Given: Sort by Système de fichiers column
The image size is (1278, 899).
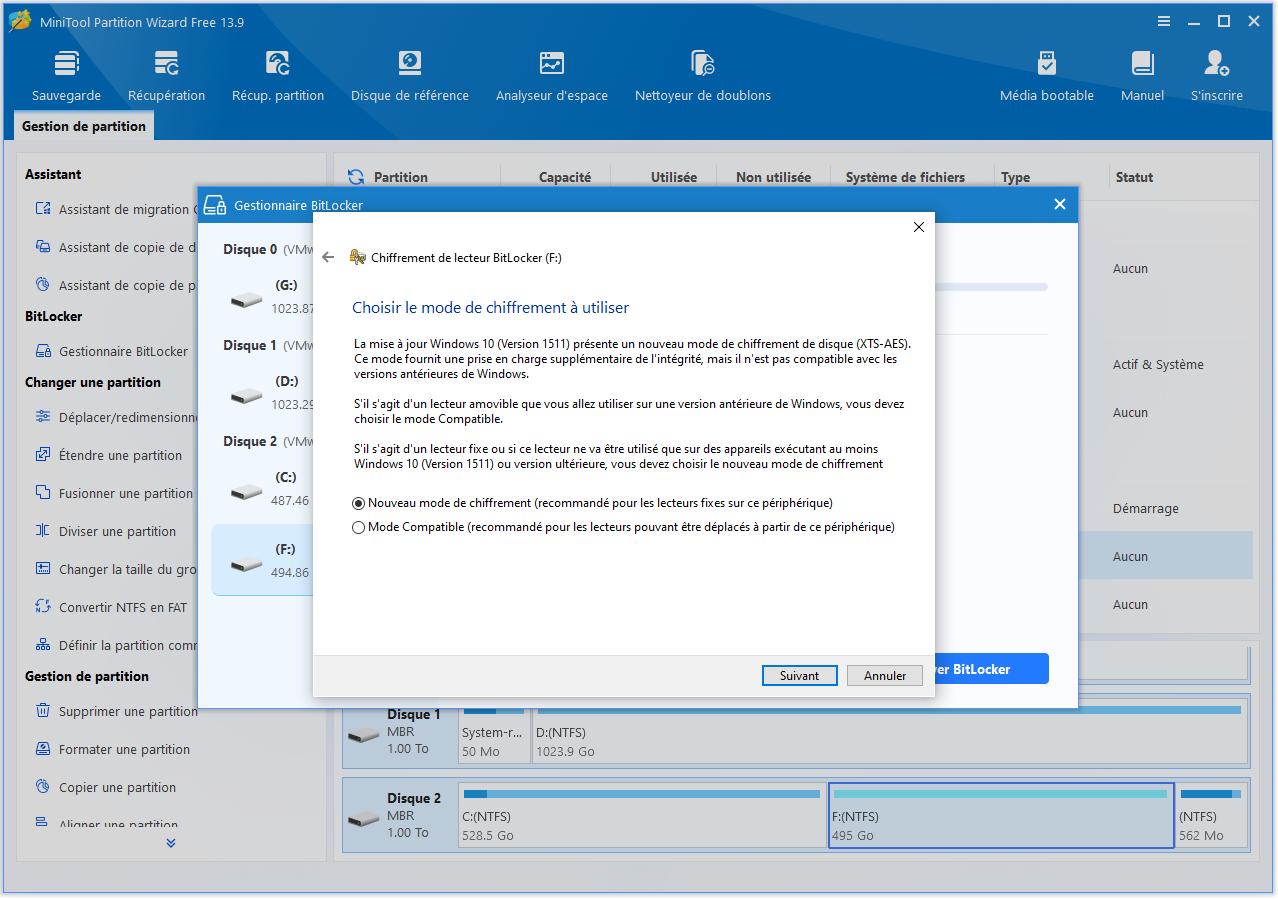Looking at the screenshot, I should click(905, 177).
